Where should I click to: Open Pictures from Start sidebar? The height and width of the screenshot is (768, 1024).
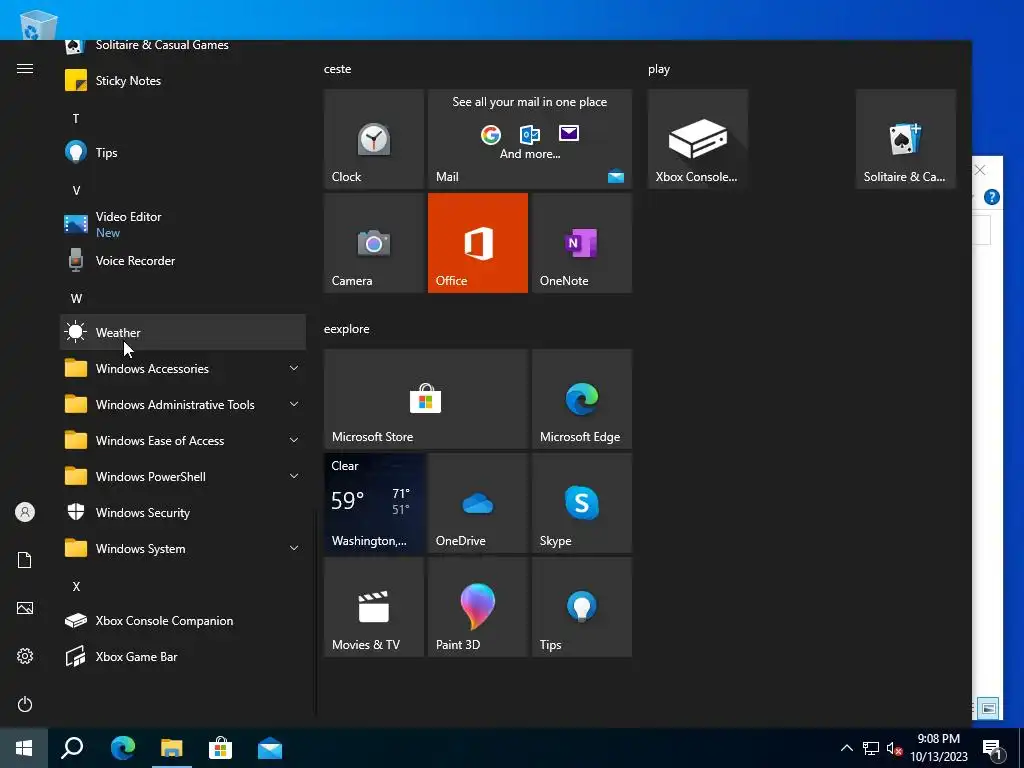tap(25, 608)
